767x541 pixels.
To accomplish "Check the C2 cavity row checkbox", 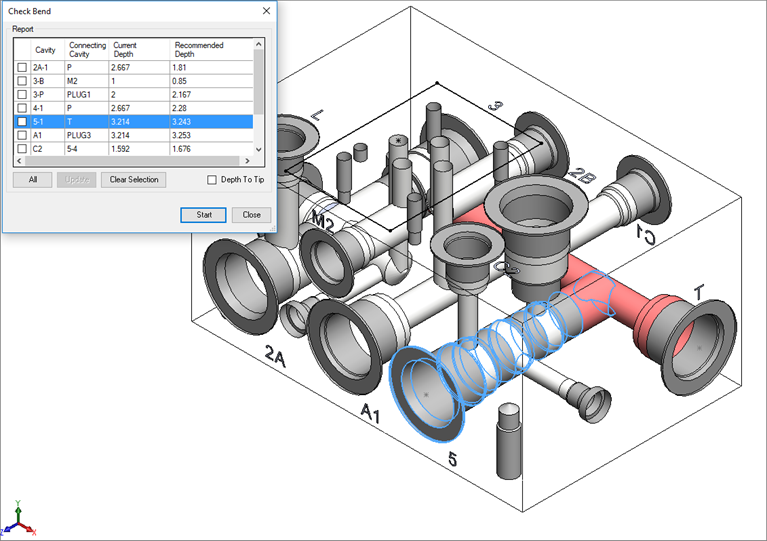I will 22,148.
